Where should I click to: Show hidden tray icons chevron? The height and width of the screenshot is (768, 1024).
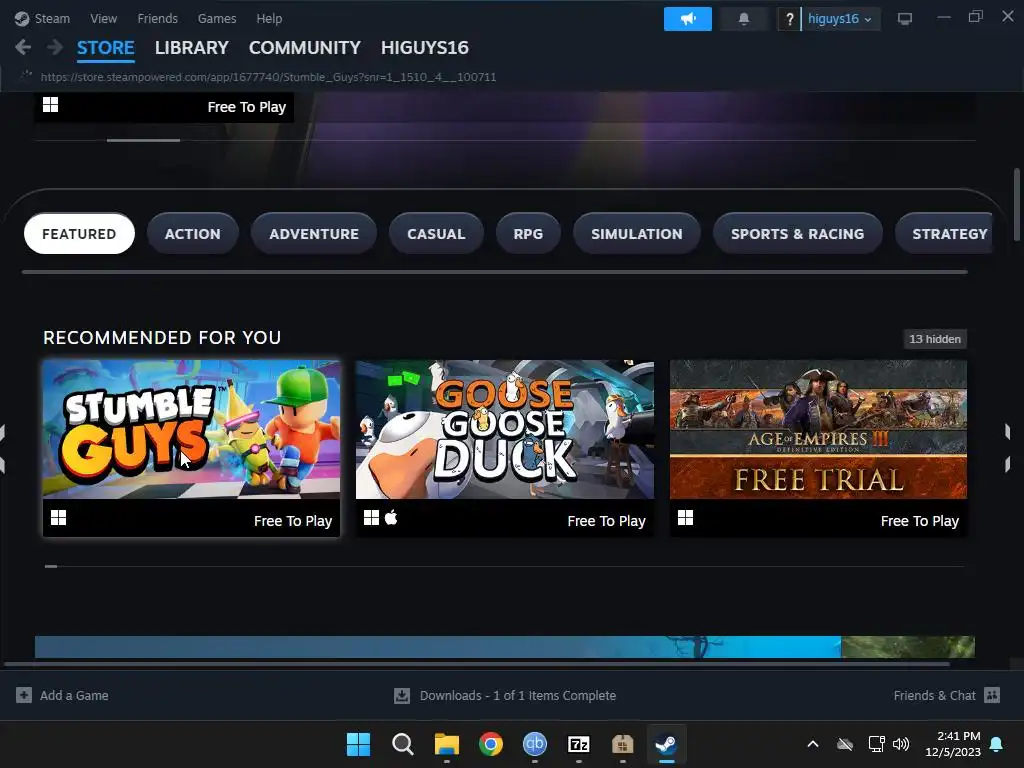(813, 744)
